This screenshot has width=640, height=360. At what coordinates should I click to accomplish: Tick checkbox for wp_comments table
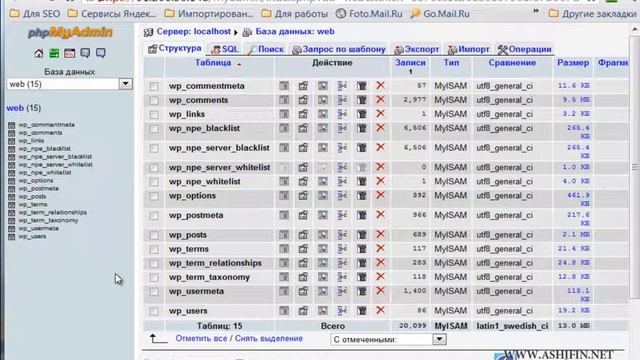(154, 100)
